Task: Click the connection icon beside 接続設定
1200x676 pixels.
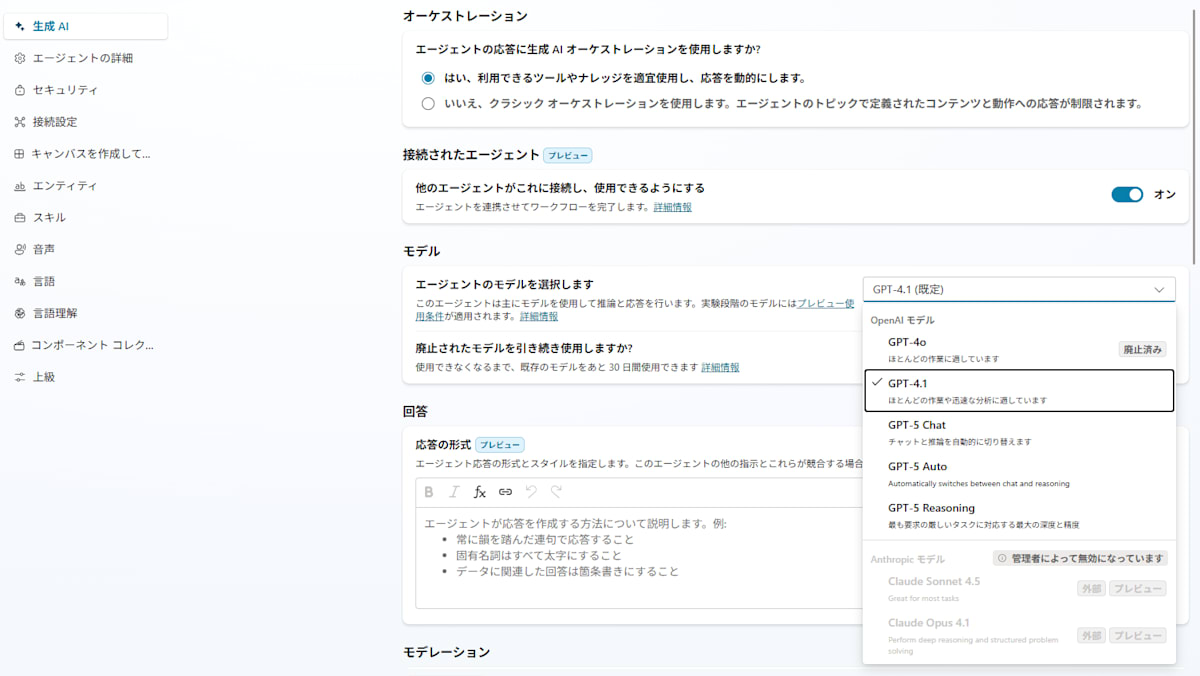Action: [x=20, y=122]
